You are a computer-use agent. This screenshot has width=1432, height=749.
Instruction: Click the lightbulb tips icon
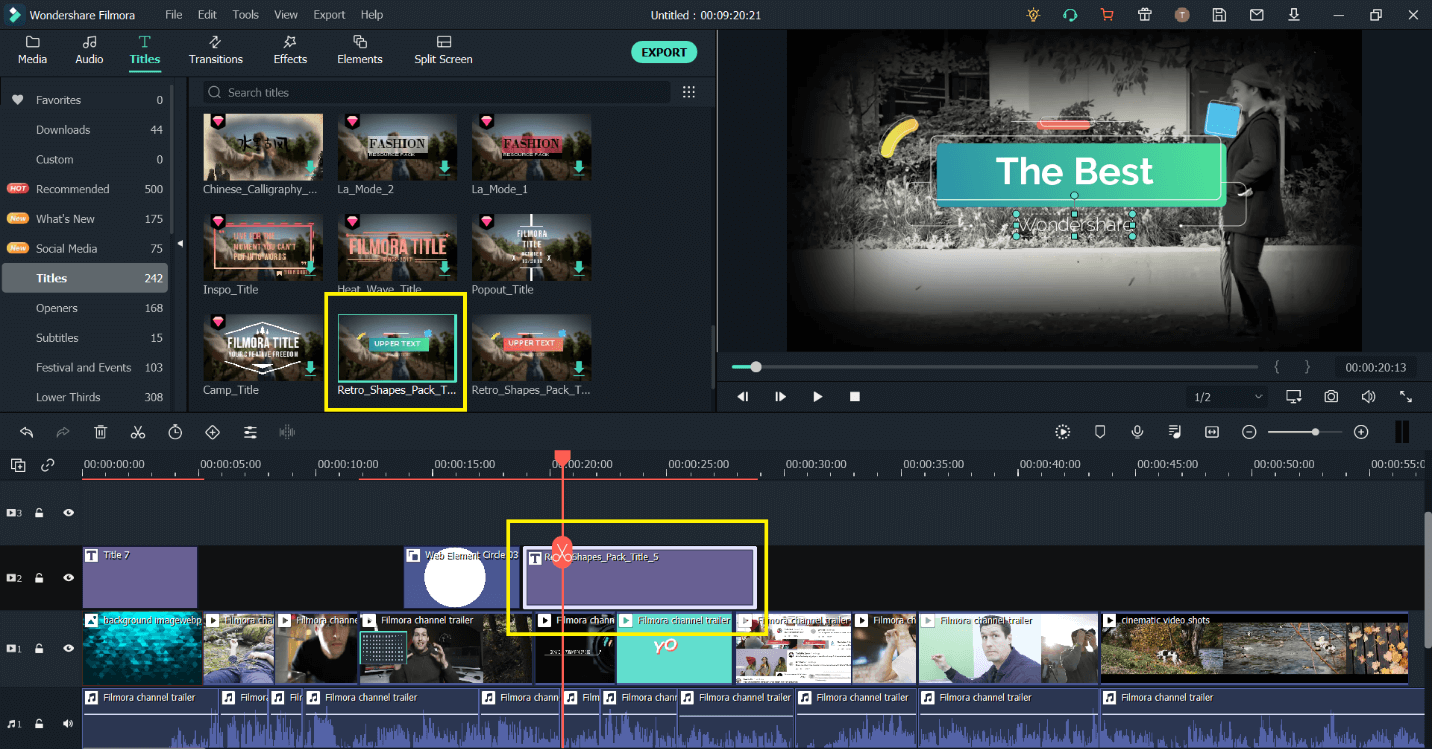pyautogui.click(x=1033, y=15)
